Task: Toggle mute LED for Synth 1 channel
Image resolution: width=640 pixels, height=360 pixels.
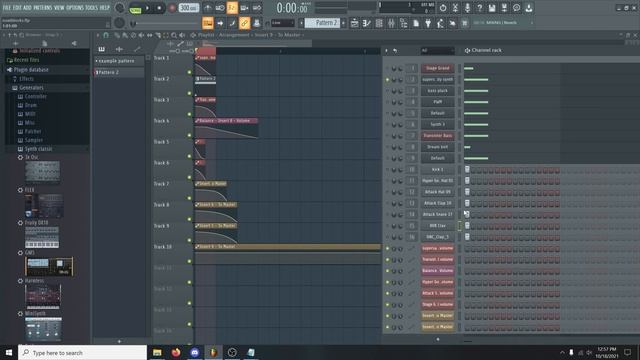Action: click(387, 124)
